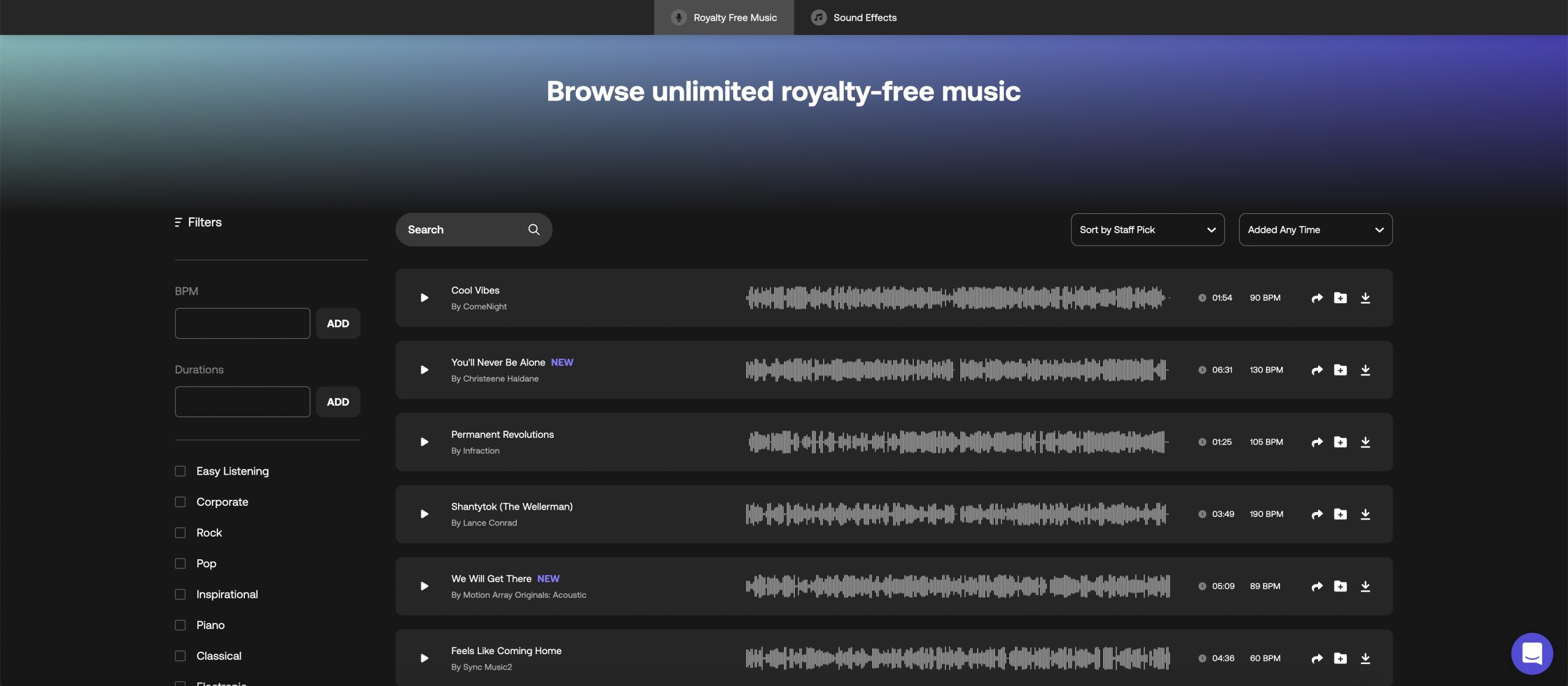Screen dimensions: 1568x686
Task: Check the Easy Listening genre filter
Action: coord(180,471)
